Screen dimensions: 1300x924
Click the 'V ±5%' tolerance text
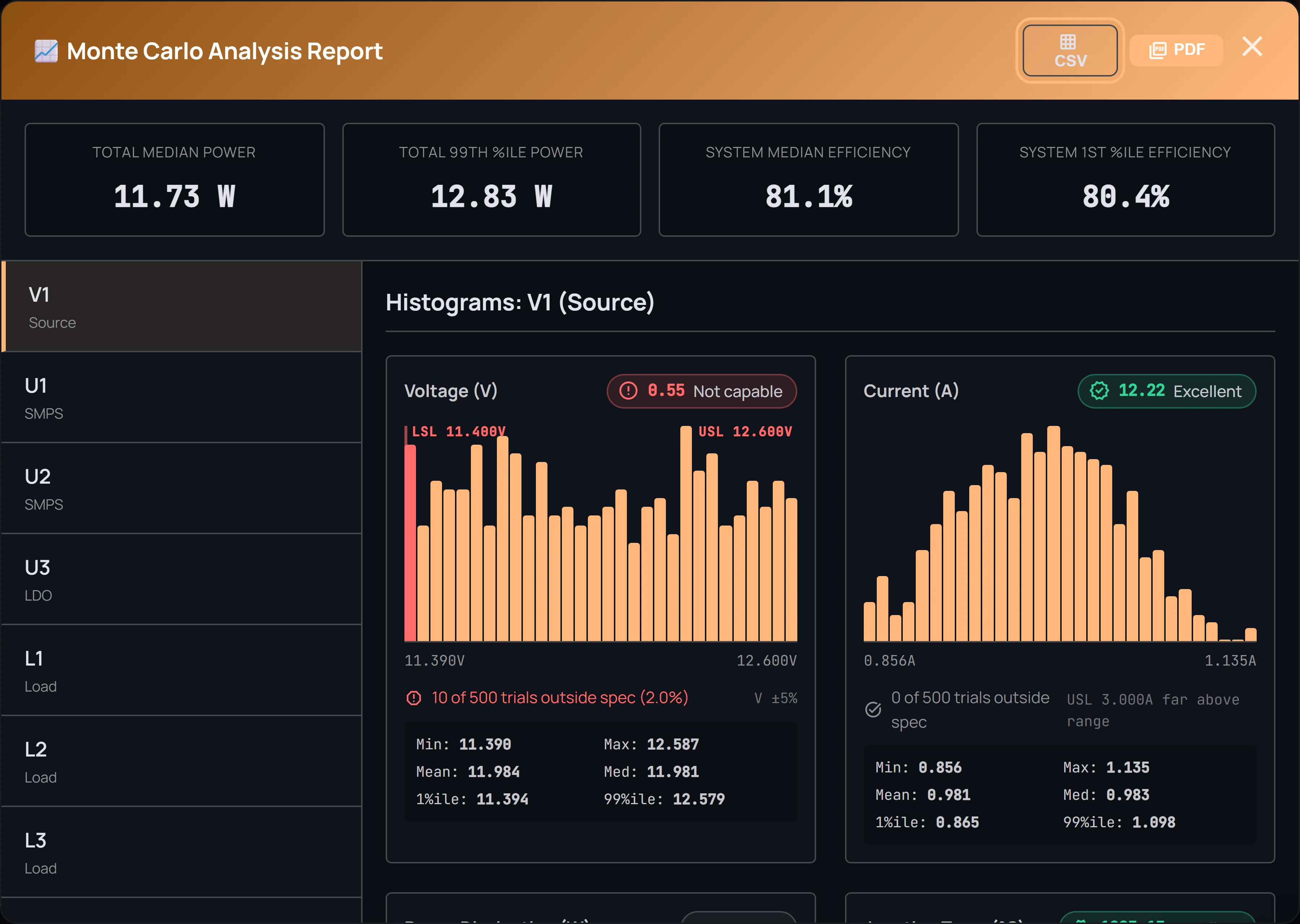click(x=775, y=698)
